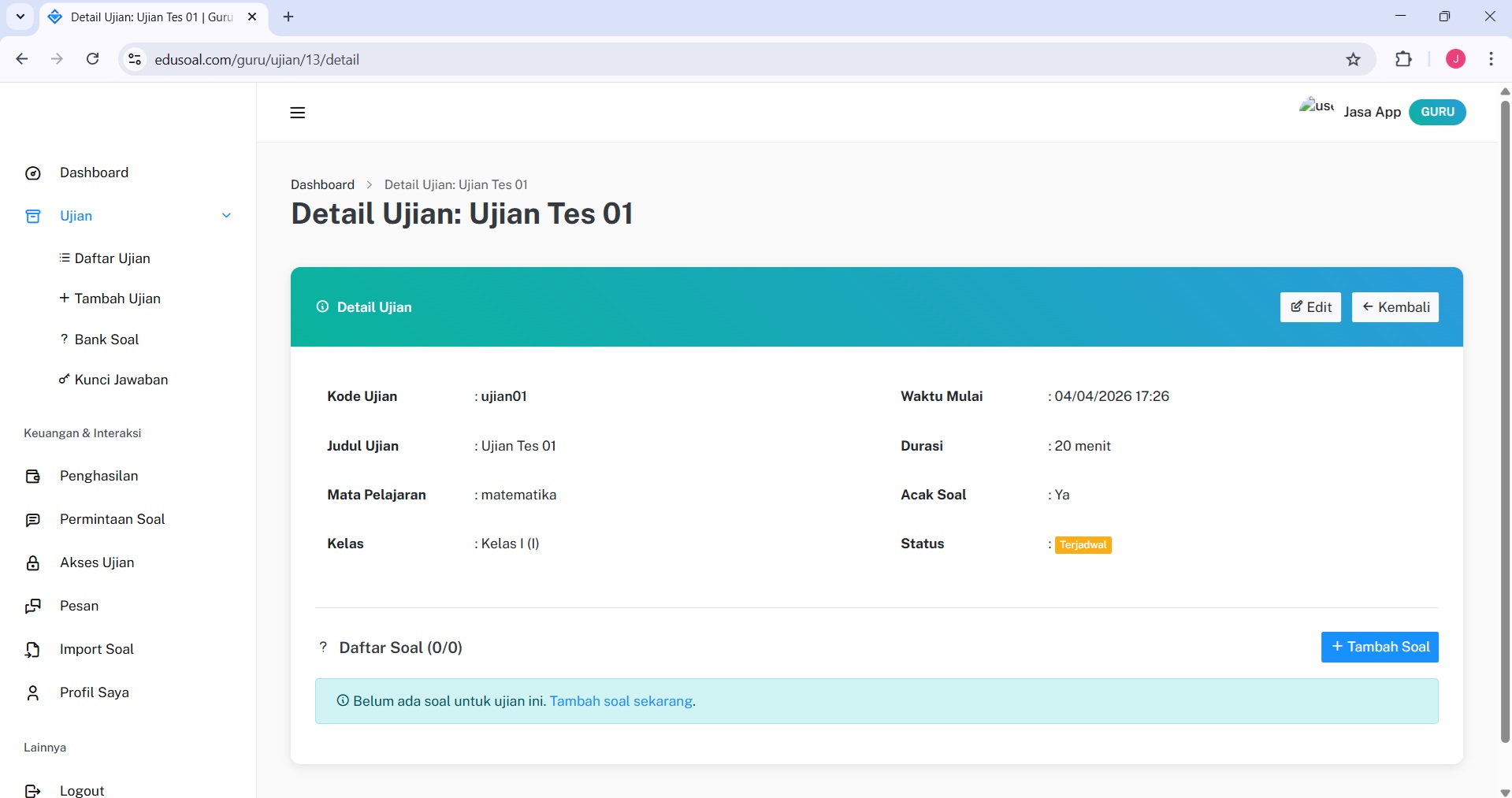Open Chrome's three-dot menu
This screenshot has width=1512, height=798.
1491,60
